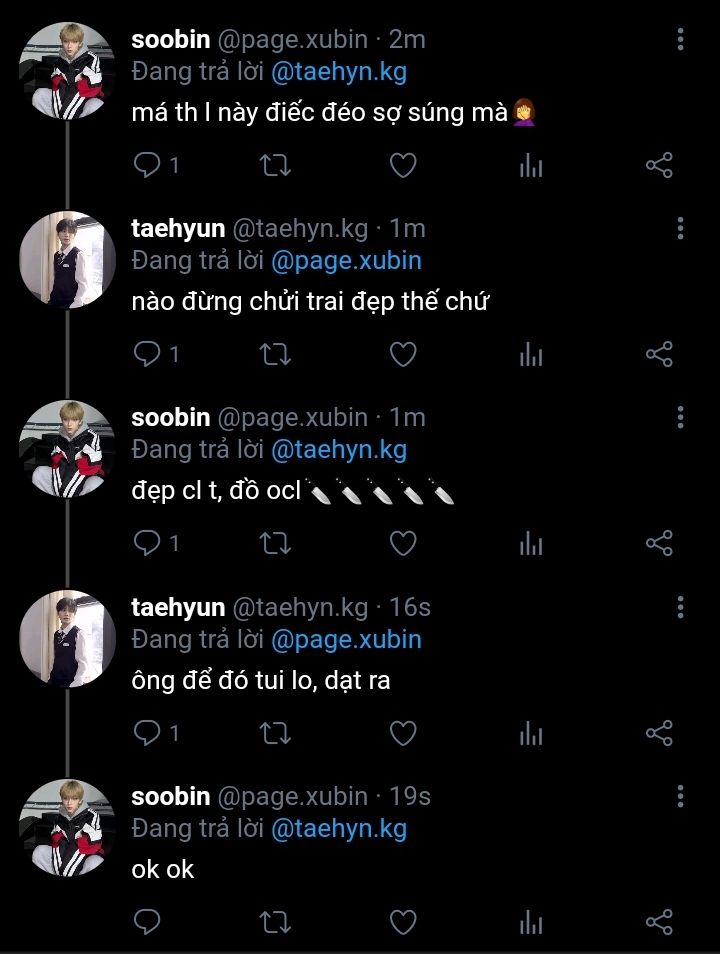The width and height of the screenshot is (720, 954).
Task: Like the tweet "nào đừng chửi trai đẹp thế chứ"
Action: pyautogui.click(x=402, y=354)
